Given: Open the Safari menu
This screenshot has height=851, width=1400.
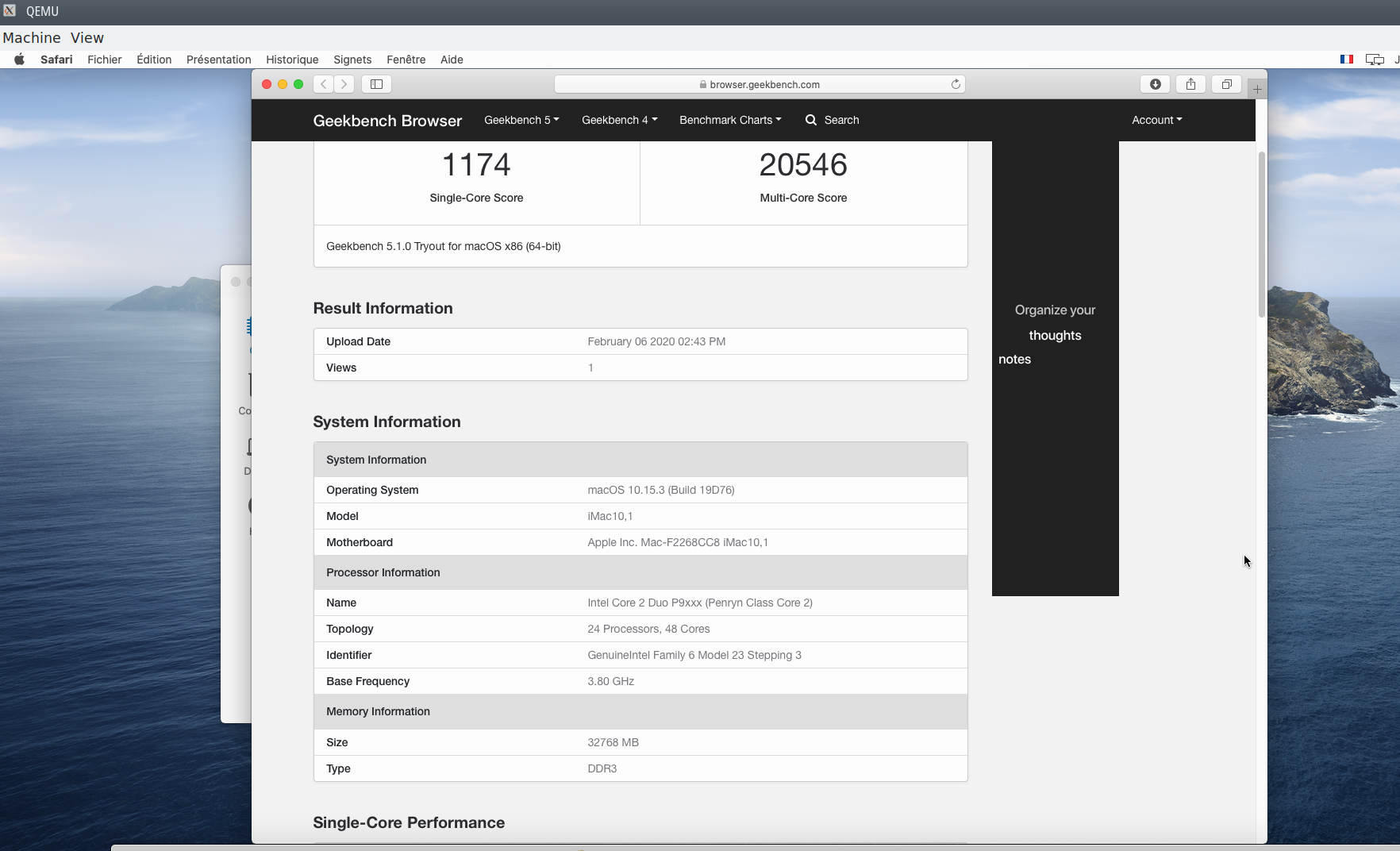Looking at the screenshot, I should point(56,60).
